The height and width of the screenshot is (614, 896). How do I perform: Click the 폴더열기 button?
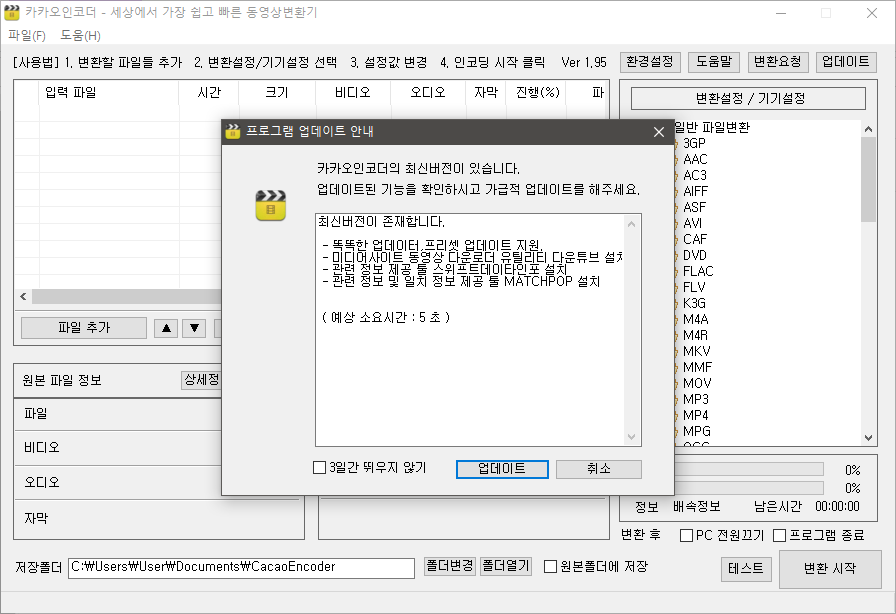tap(506, 567)
